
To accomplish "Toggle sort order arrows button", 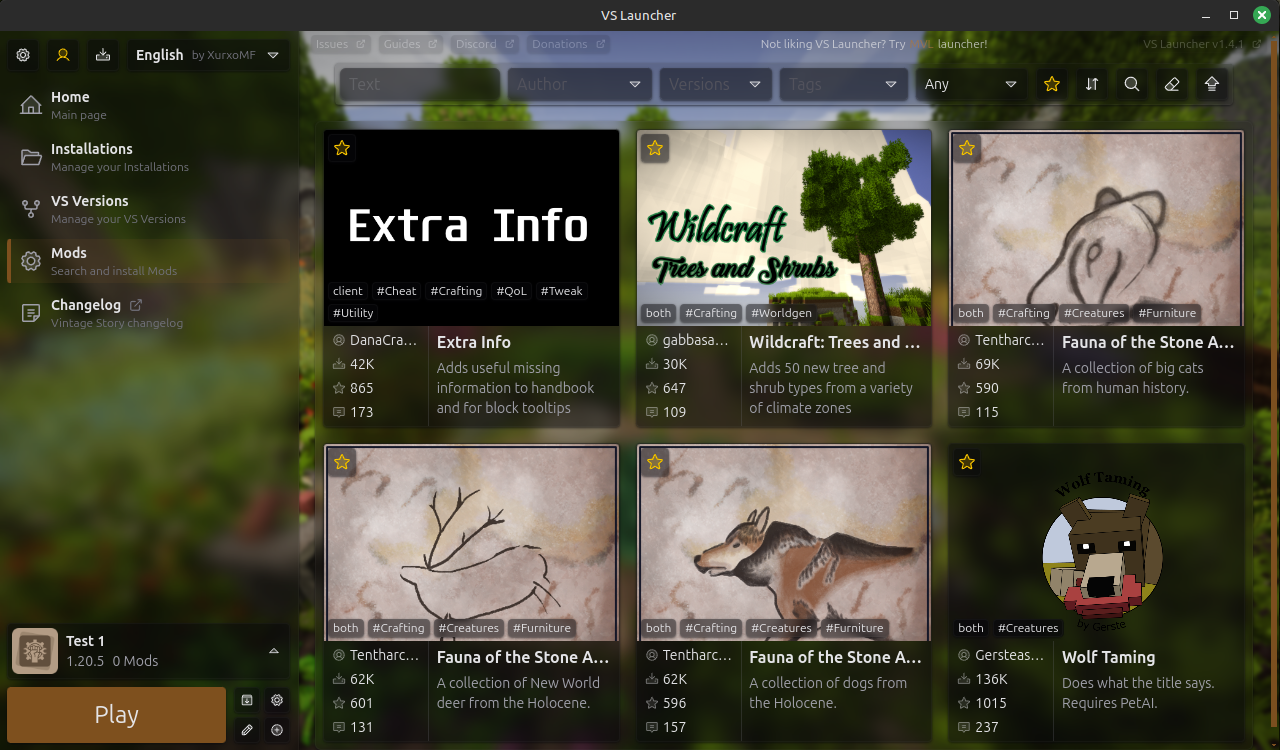I will 1092,84.
